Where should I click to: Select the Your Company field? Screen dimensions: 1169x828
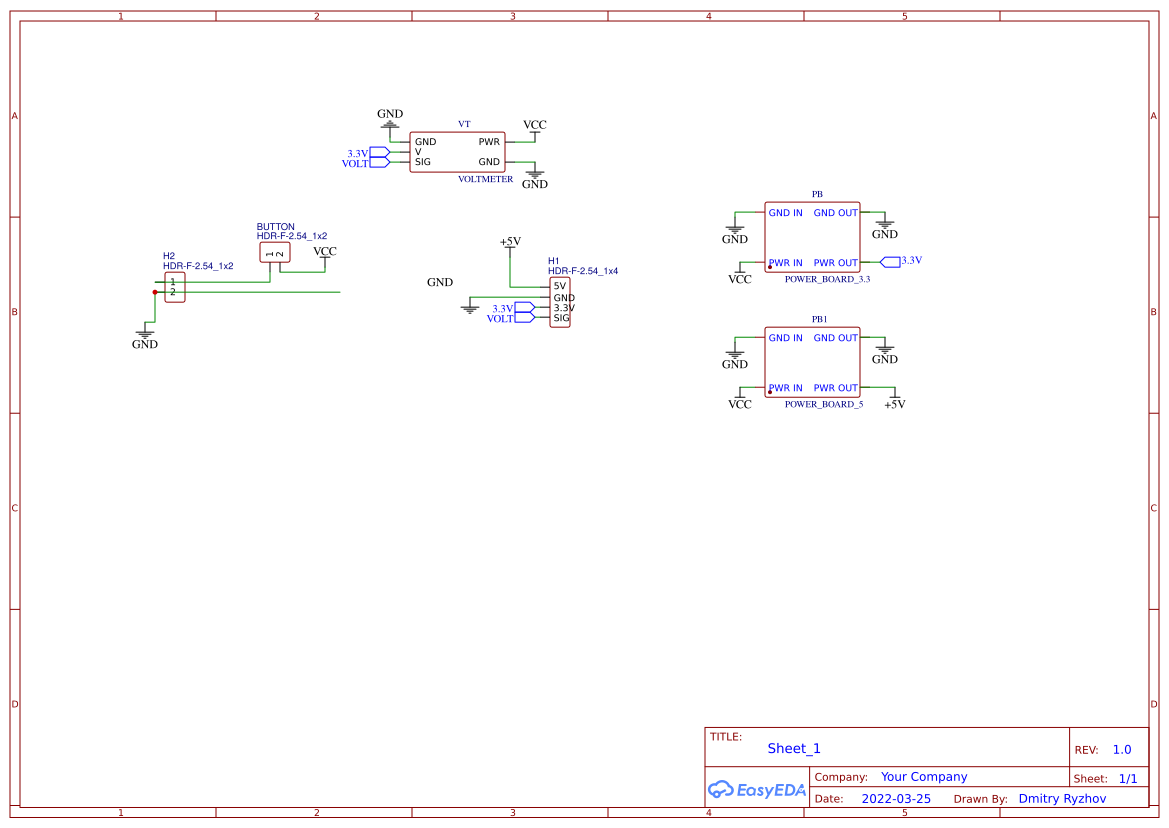tap(924, 776)
